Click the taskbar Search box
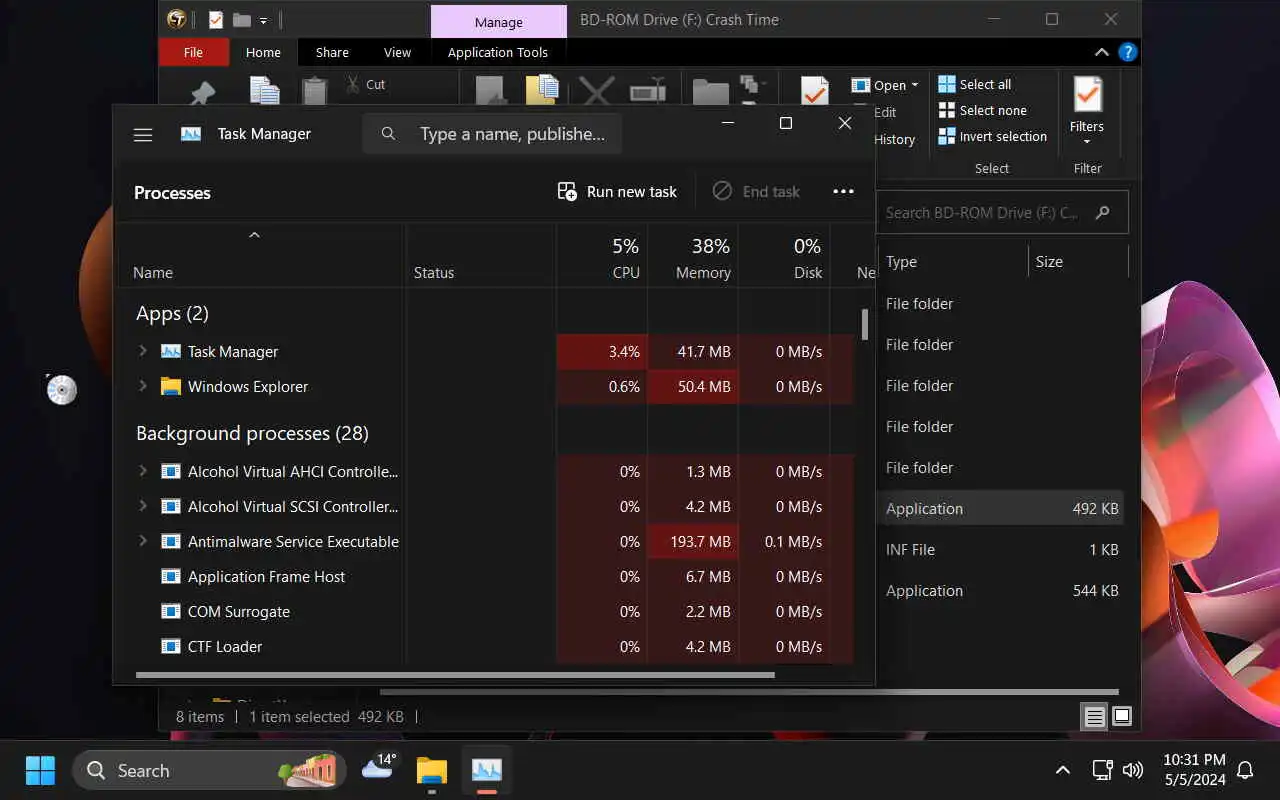Screen dimensions: 1280x800 (209, 770)
